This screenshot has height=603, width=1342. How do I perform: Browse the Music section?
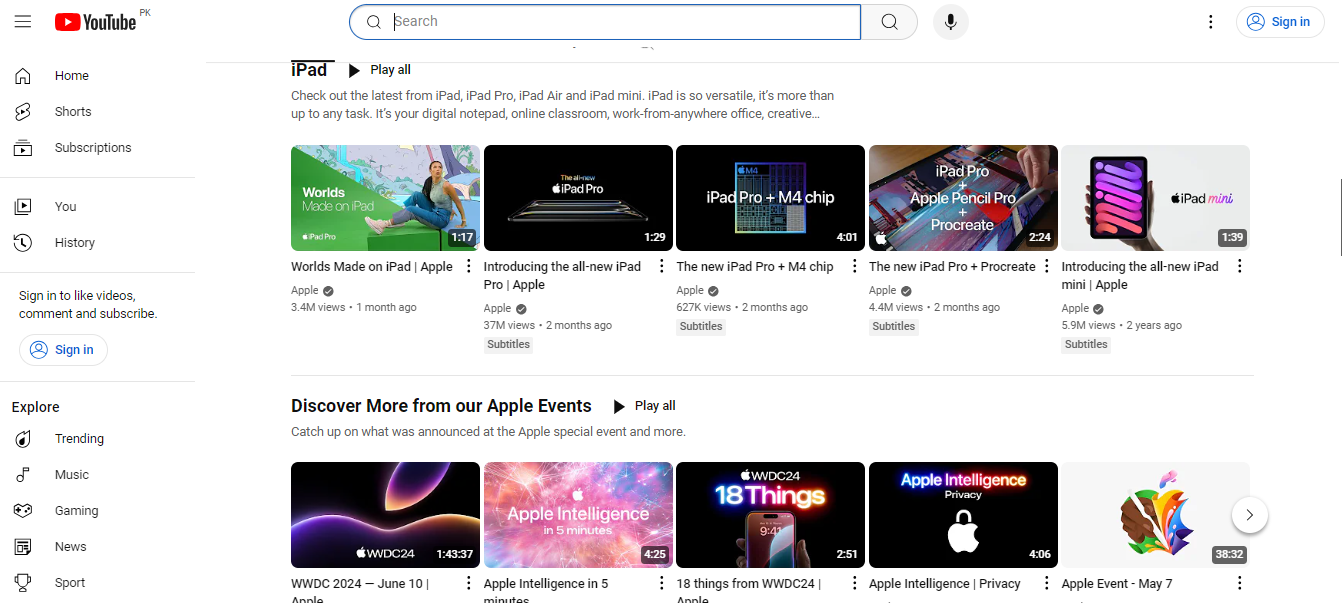tap(71, 474)
